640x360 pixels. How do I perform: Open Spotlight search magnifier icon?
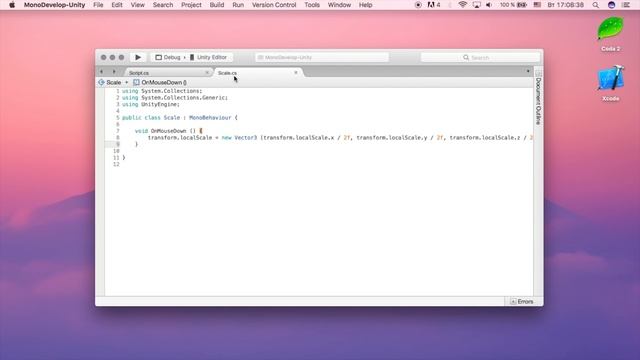[596, 5]
